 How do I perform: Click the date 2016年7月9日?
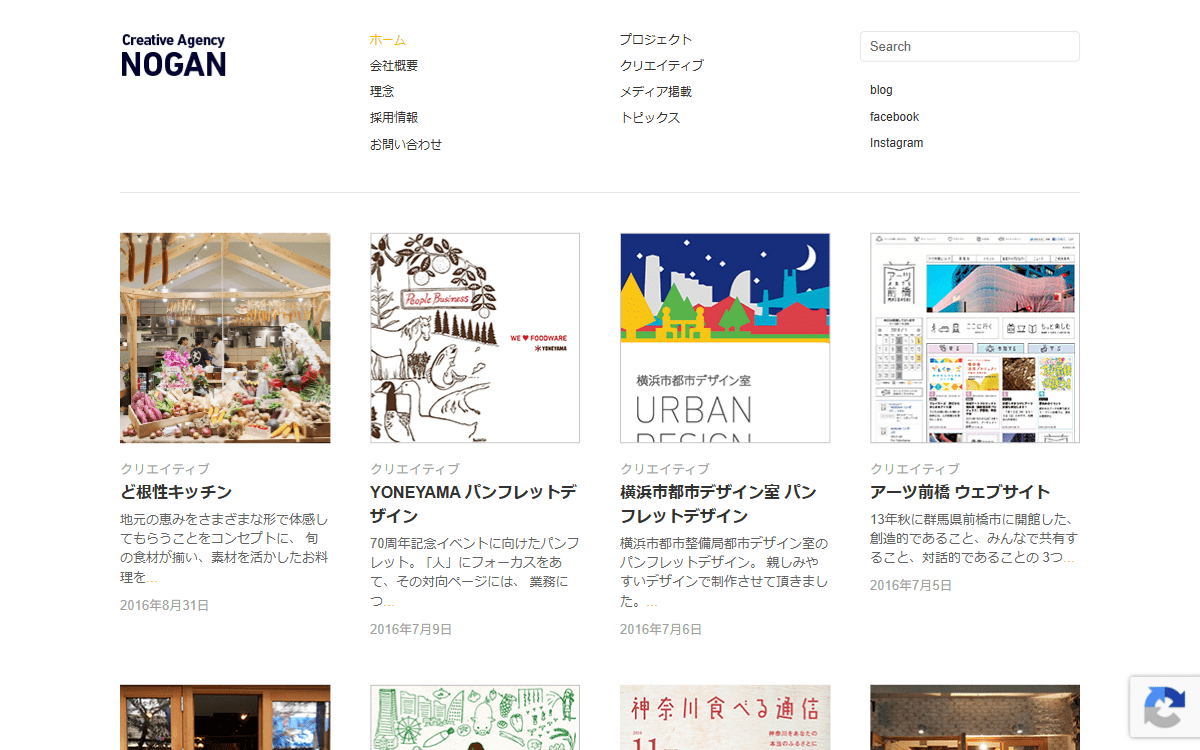(x=411, y=629)
